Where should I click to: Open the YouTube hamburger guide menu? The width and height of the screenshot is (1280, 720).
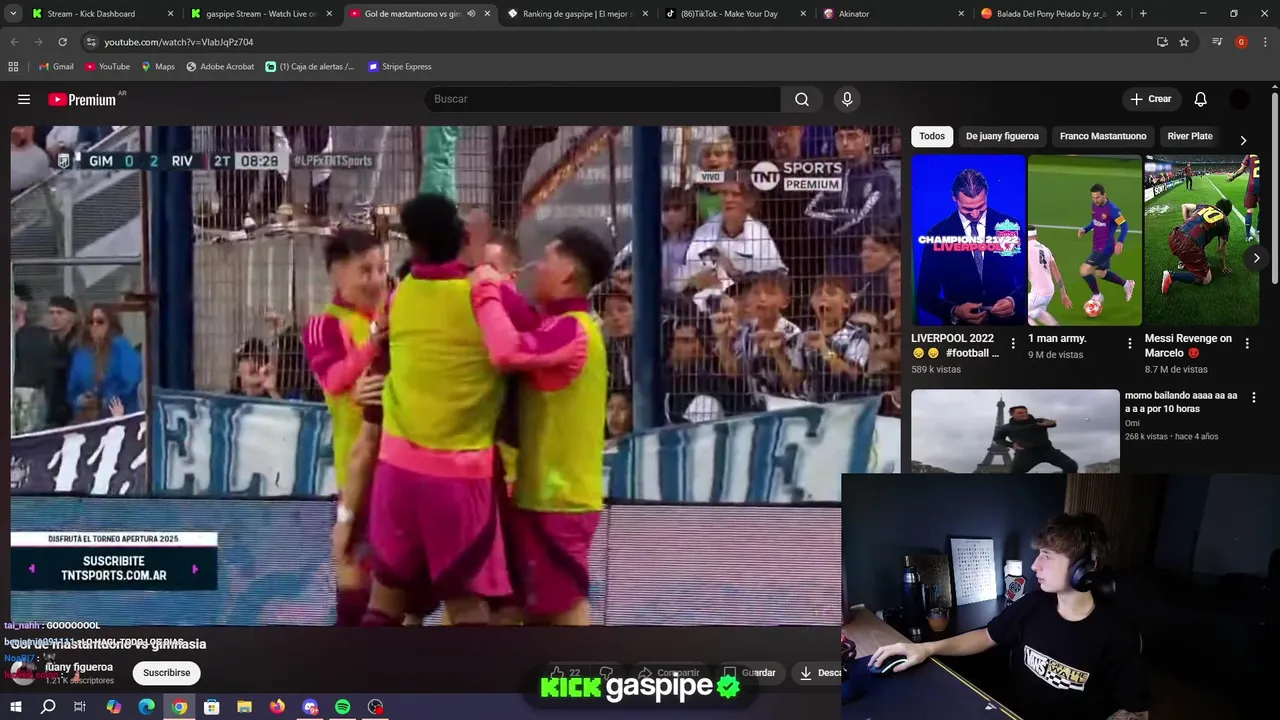click(x=24, y=99)
